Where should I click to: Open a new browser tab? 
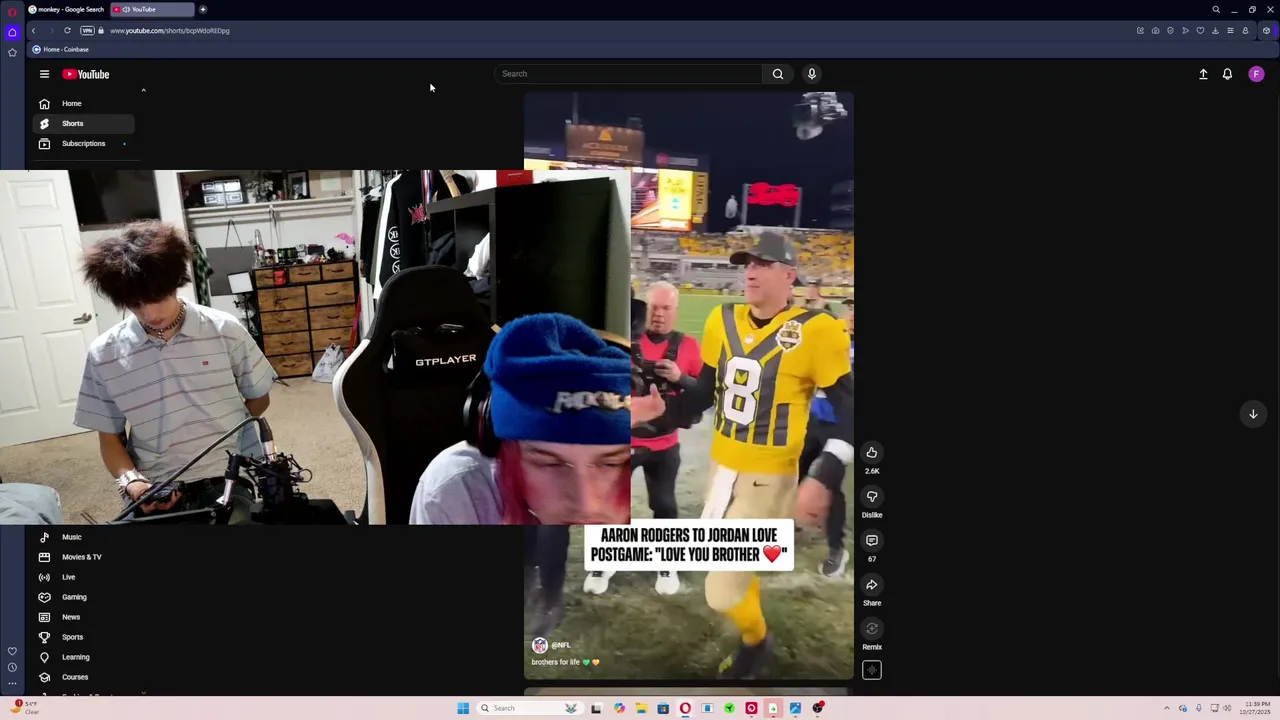pos(203,9)
